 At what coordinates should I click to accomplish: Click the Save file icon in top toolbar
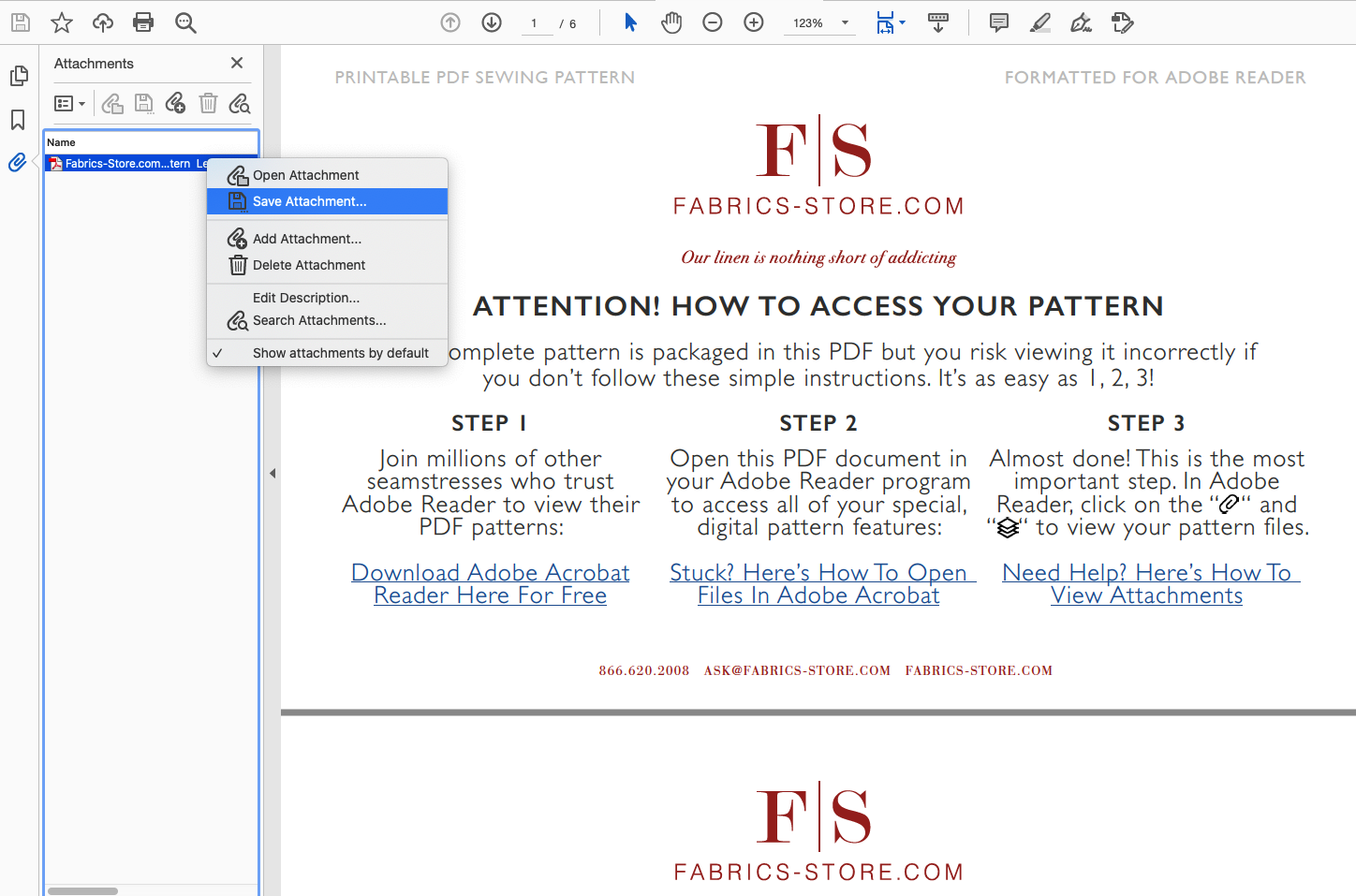pos(21,22)
